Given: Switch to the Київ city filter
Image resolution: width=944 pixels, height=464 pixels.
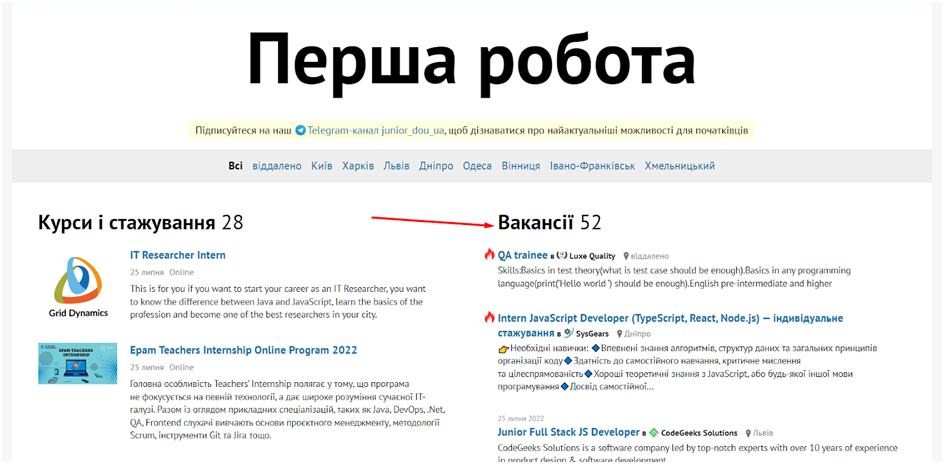Looking at the screenshot, I should coord(322,166).
